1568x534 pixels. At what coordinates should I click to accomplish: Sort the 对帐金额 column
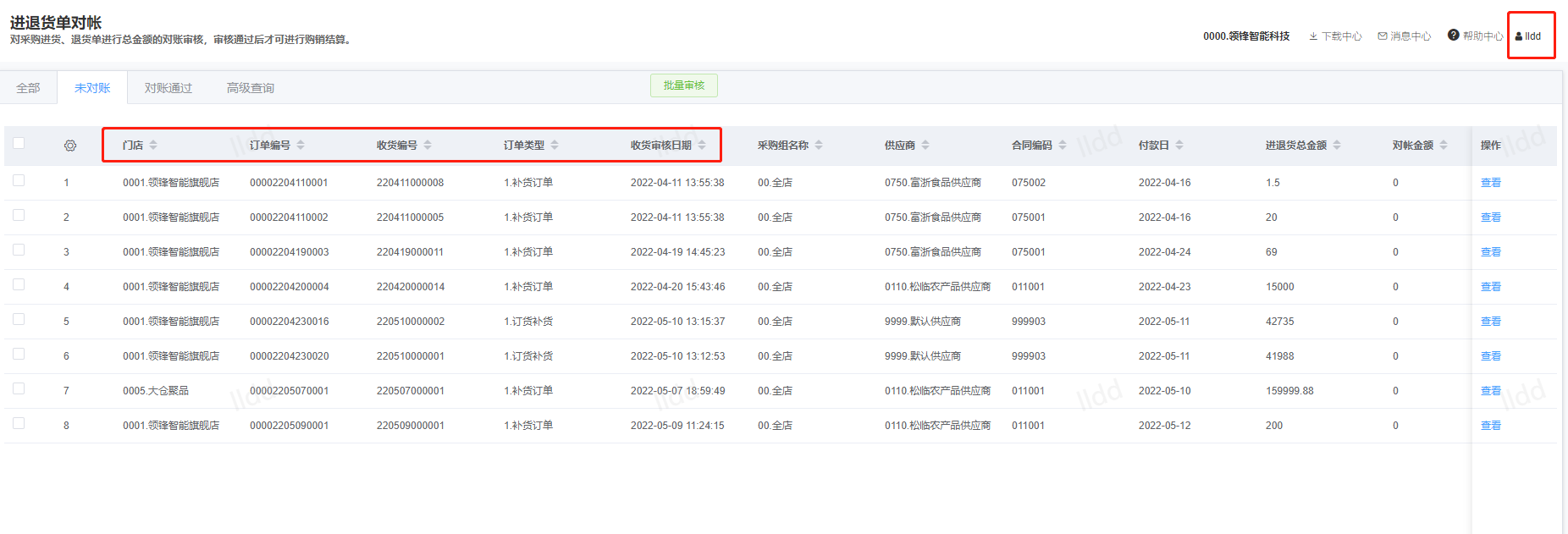[1444, 146]
